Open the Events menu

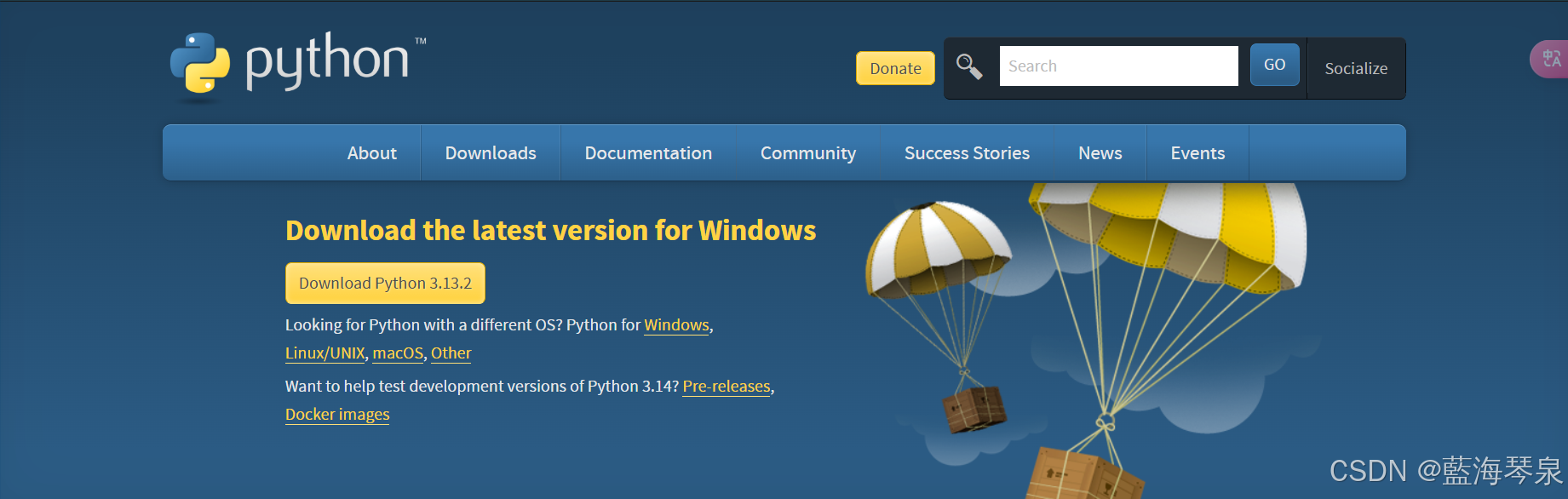click(1198, 153)
